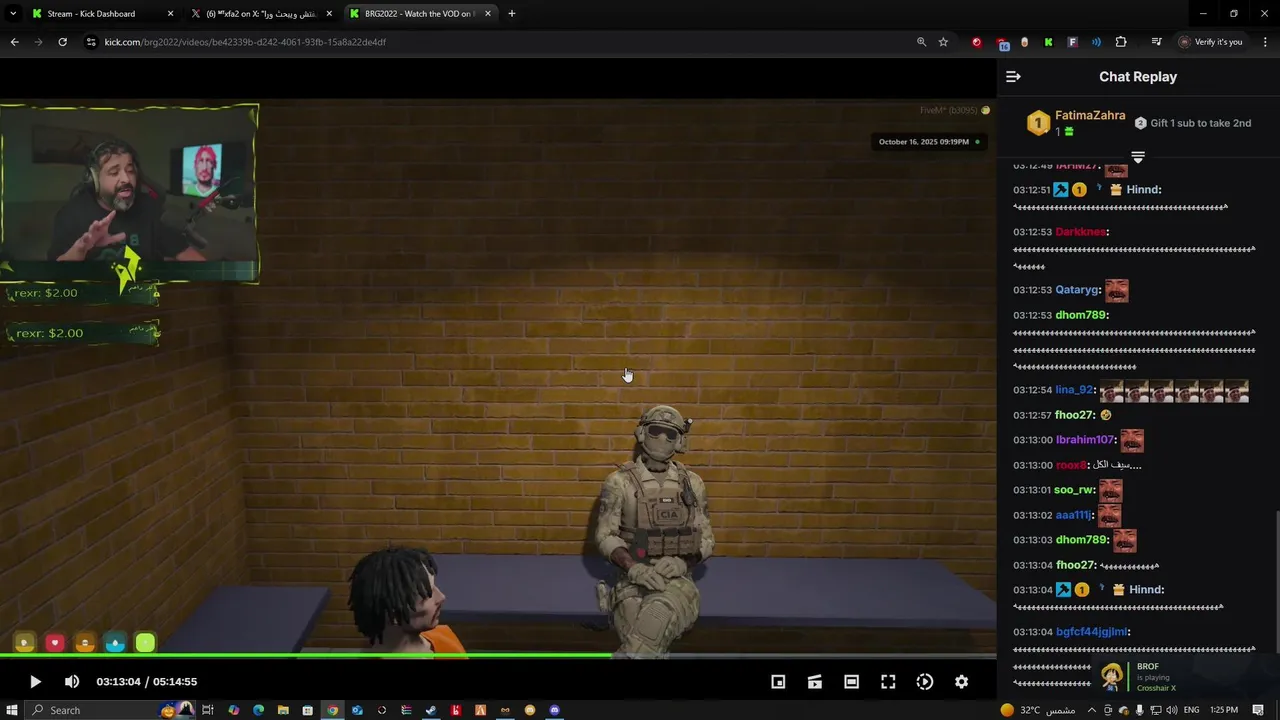Viewport: 1280px width, 720px height.
Task: Mute the video volume
Action: (x=72, y=682)
